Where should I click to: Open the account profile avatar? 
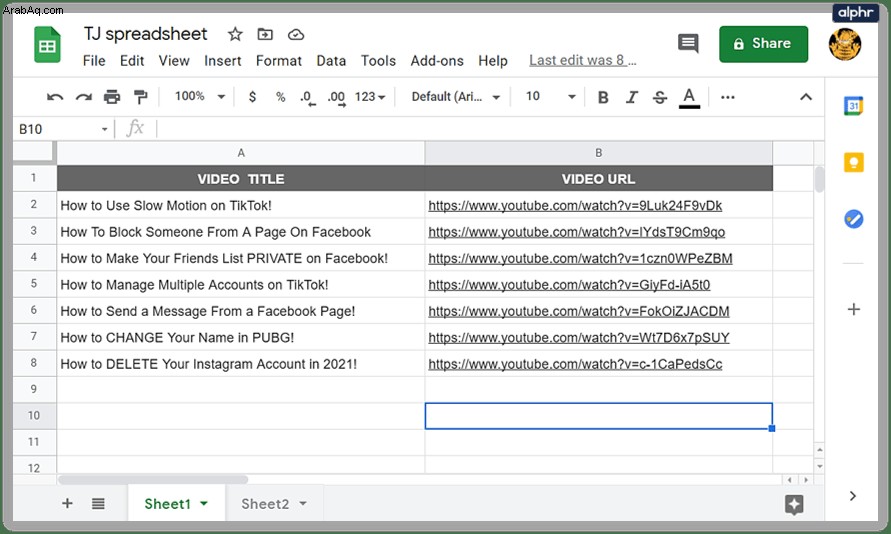tap(844, 44)
